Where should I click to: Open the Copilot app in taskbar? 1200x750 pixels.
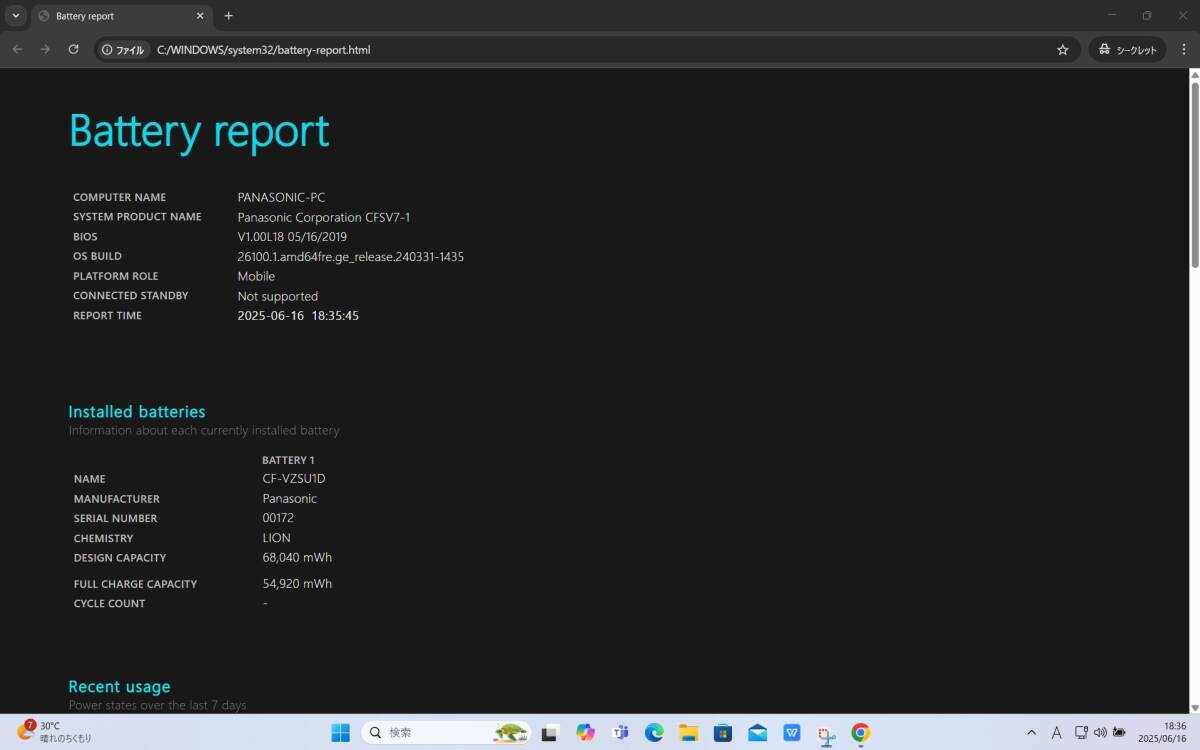coord(585,733)
